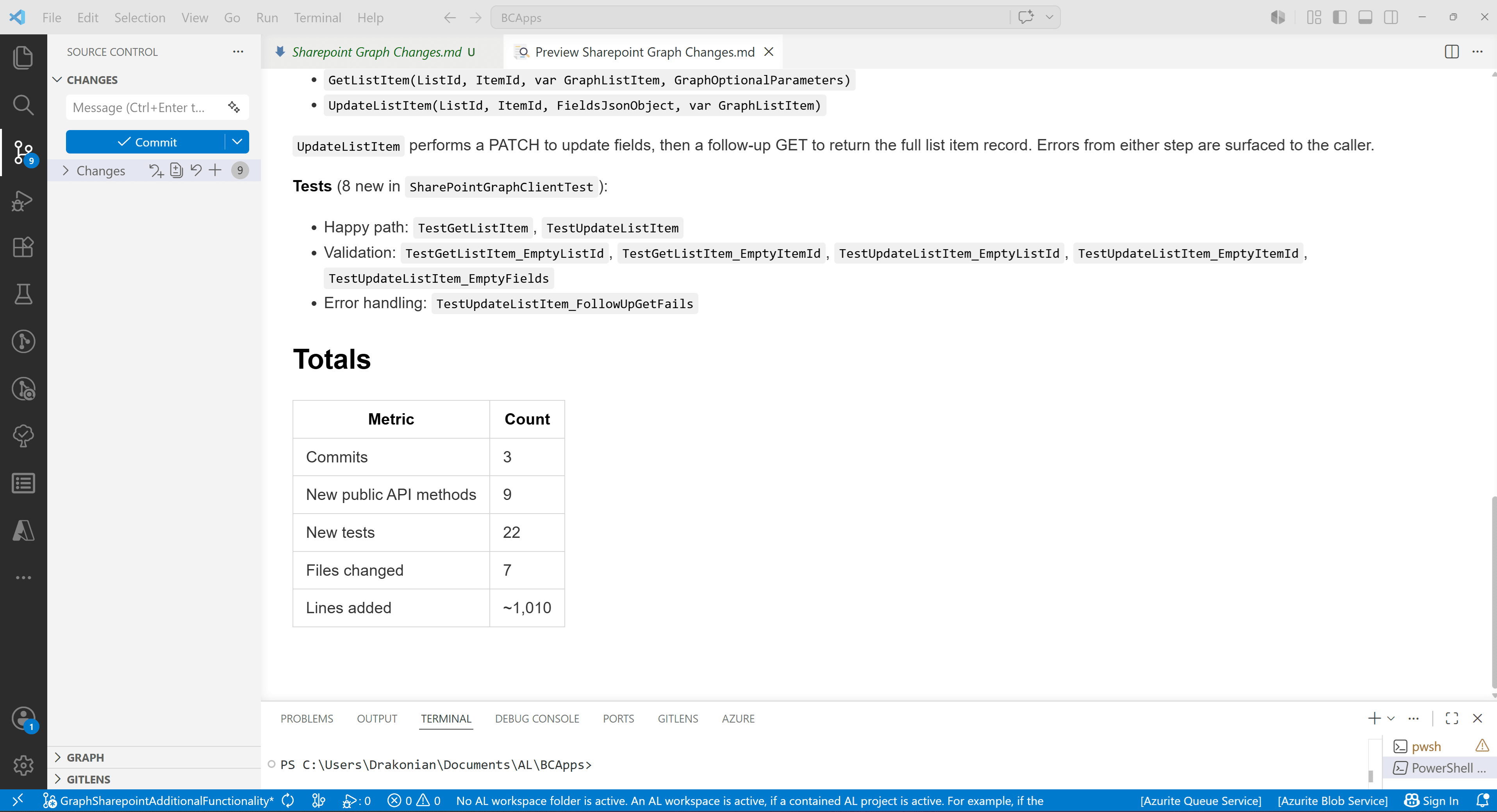Open Source Control view with 9 badge
This screenshot has width=1497, height=812.
[x=23, y=153]
